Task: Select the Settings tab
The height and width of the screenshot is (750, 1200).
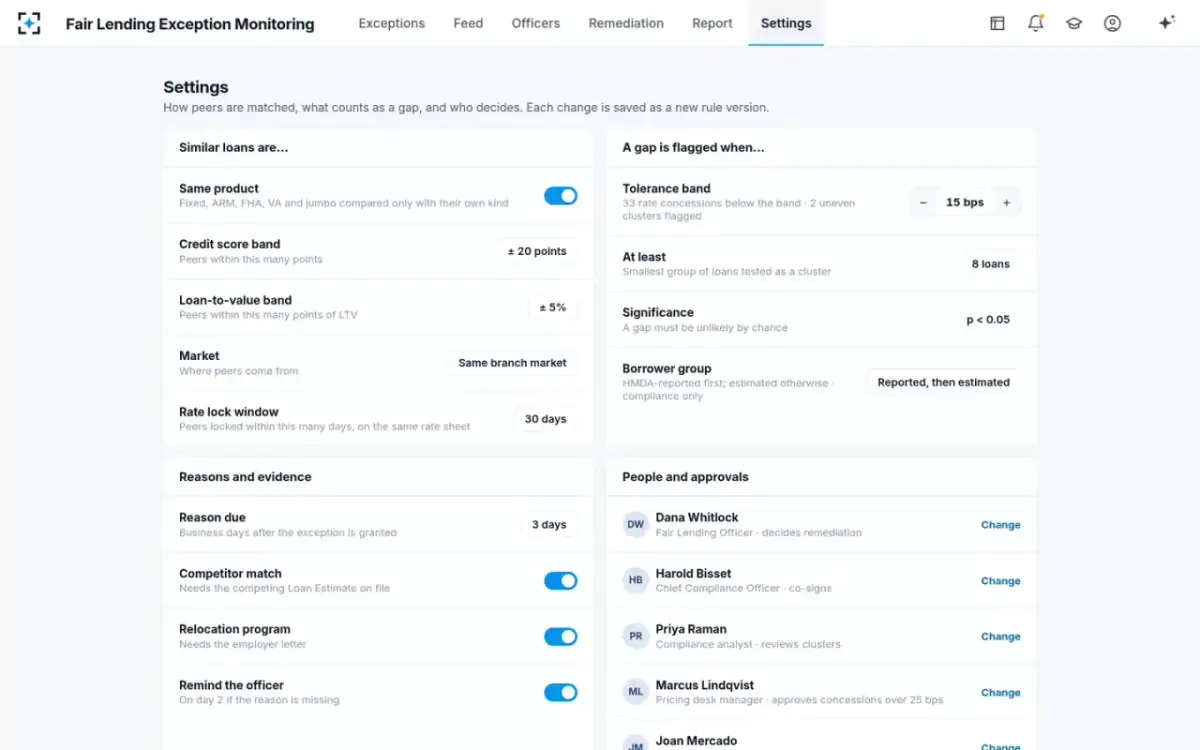Action: pyautogui.click(x=786, y=23)
